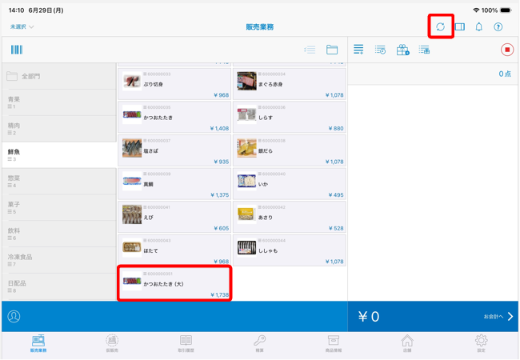Tap the gift box icon
Image resolution: width=520 pixels, height=360 pixels.
[x=403, y=50]
